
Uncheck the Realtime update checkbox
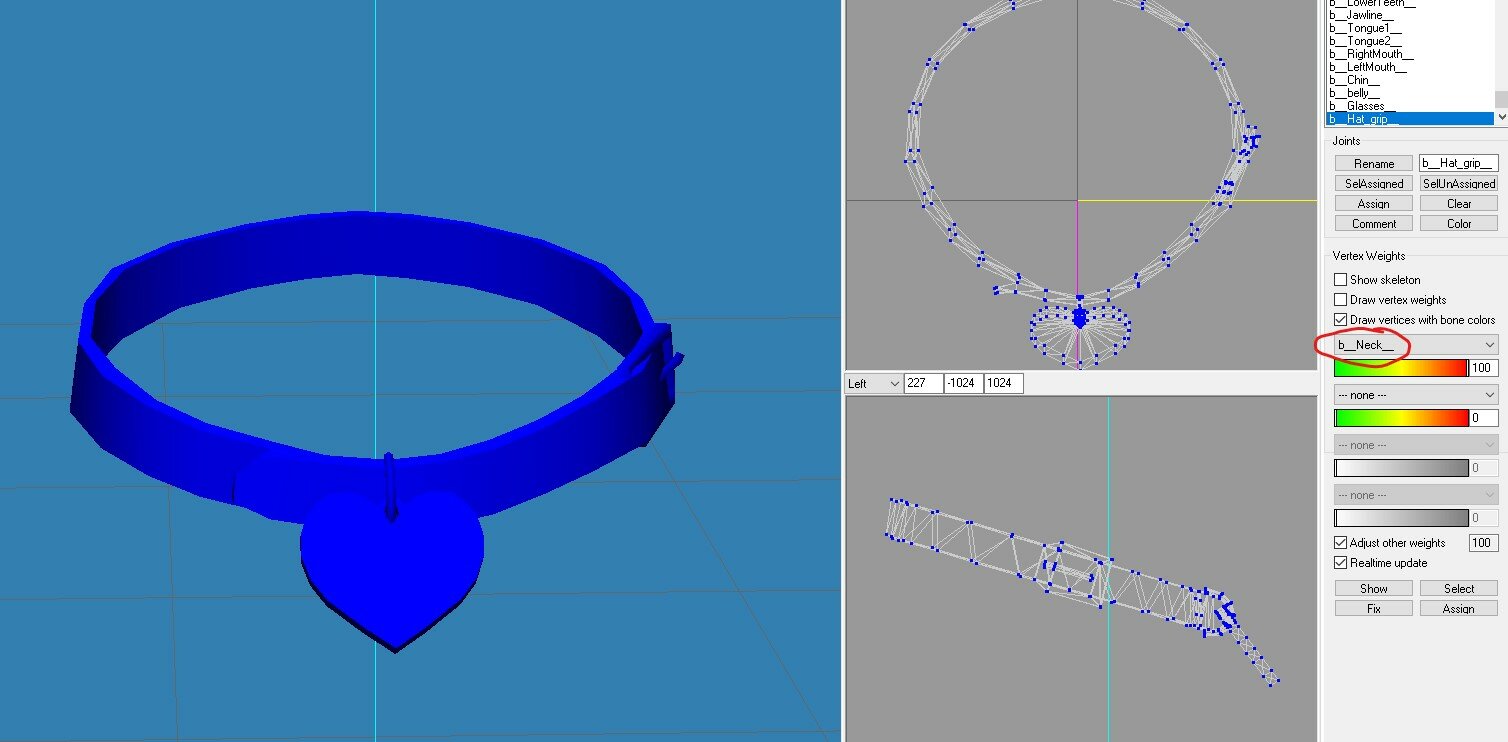(x=1341, y=563)
